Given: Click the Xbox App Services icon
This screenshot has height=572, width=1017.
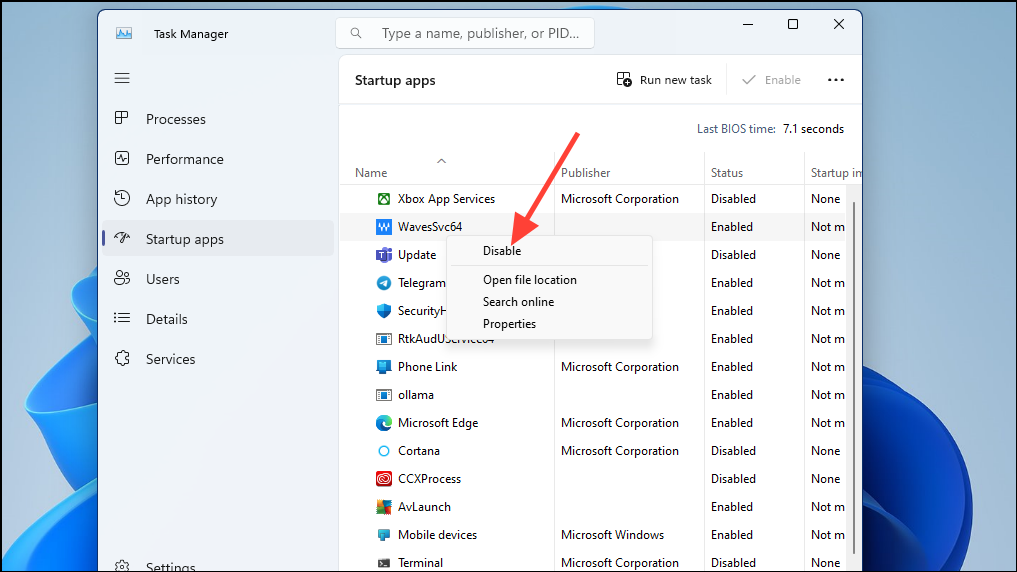Looking at the screenshot, I should tap(384, 199).
